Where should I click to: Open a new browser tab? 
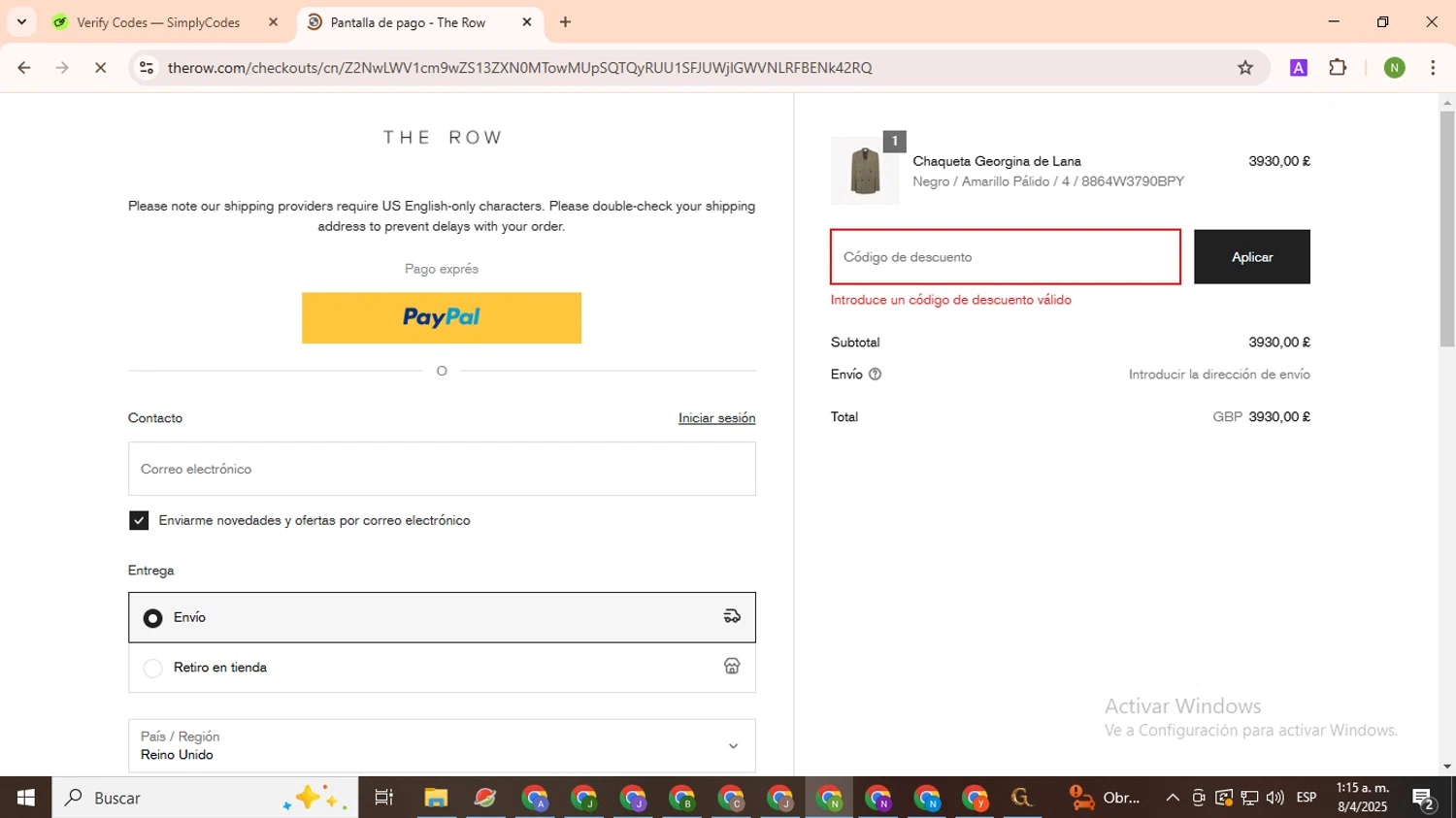pos(565,22)
